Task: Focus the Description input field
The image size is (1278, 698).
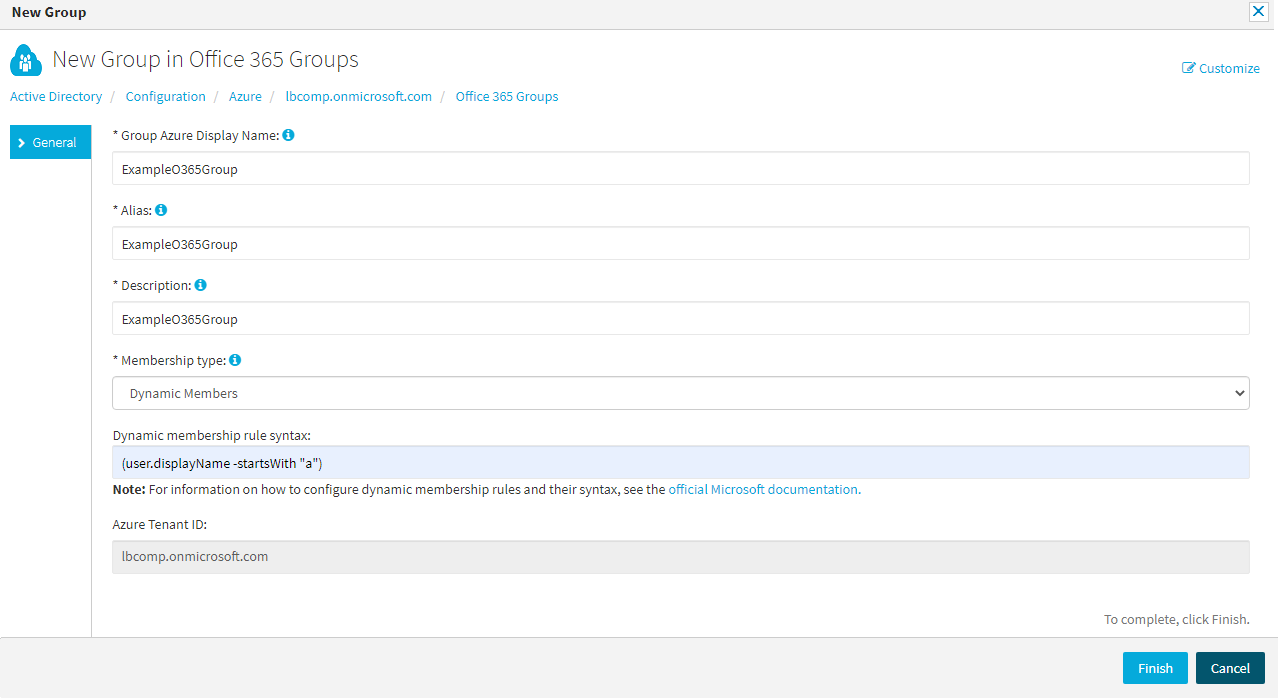Action: tap(681, 318)
